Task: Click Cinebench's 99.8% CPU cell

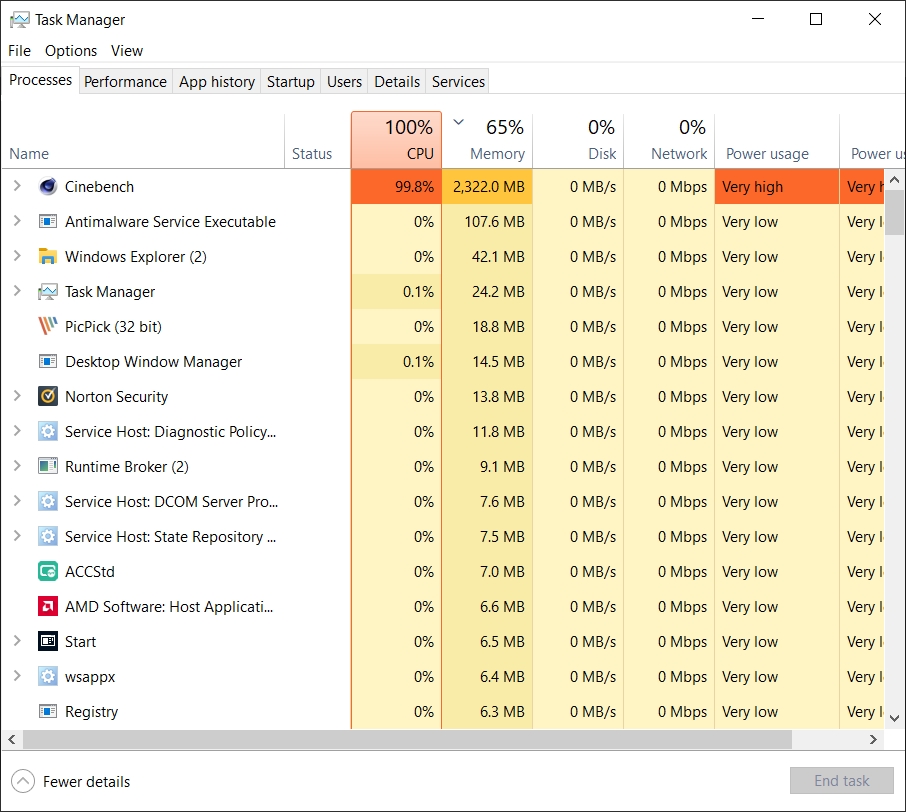Action: click(396, 187)
